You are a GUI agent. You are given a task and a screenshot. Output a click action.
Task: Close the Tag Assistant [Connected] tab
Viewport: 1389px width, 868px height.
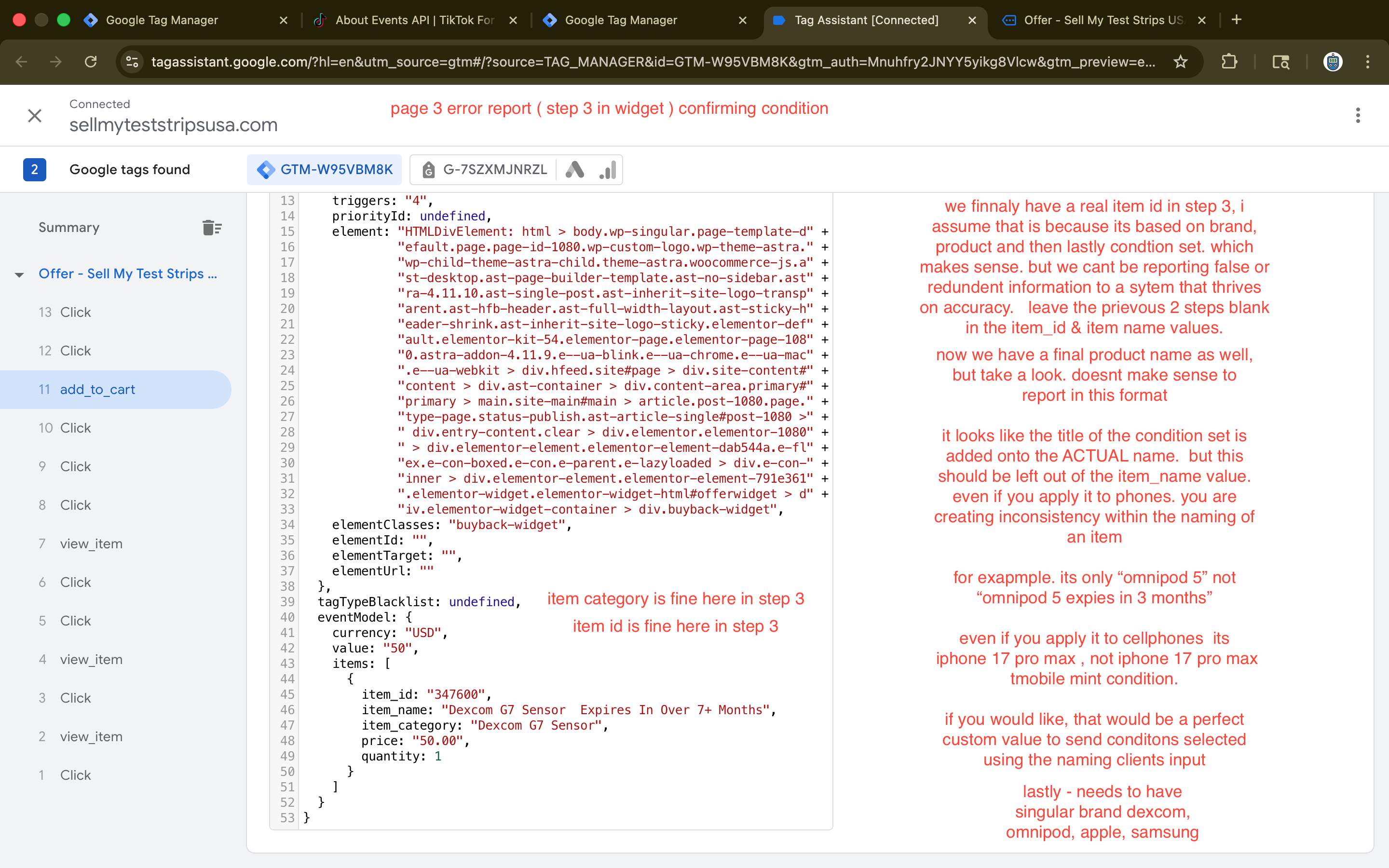[972, 20]
